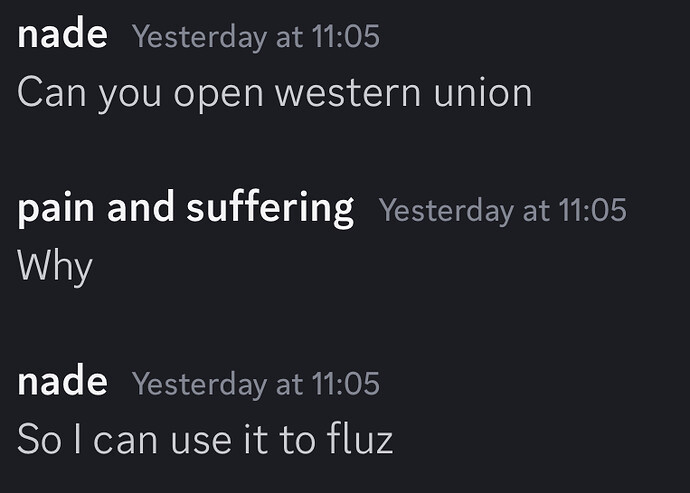Image resolution: width=690 pixels, height=493 pixels.
Task: Select the "Why" message text
Action: (55, 267)
